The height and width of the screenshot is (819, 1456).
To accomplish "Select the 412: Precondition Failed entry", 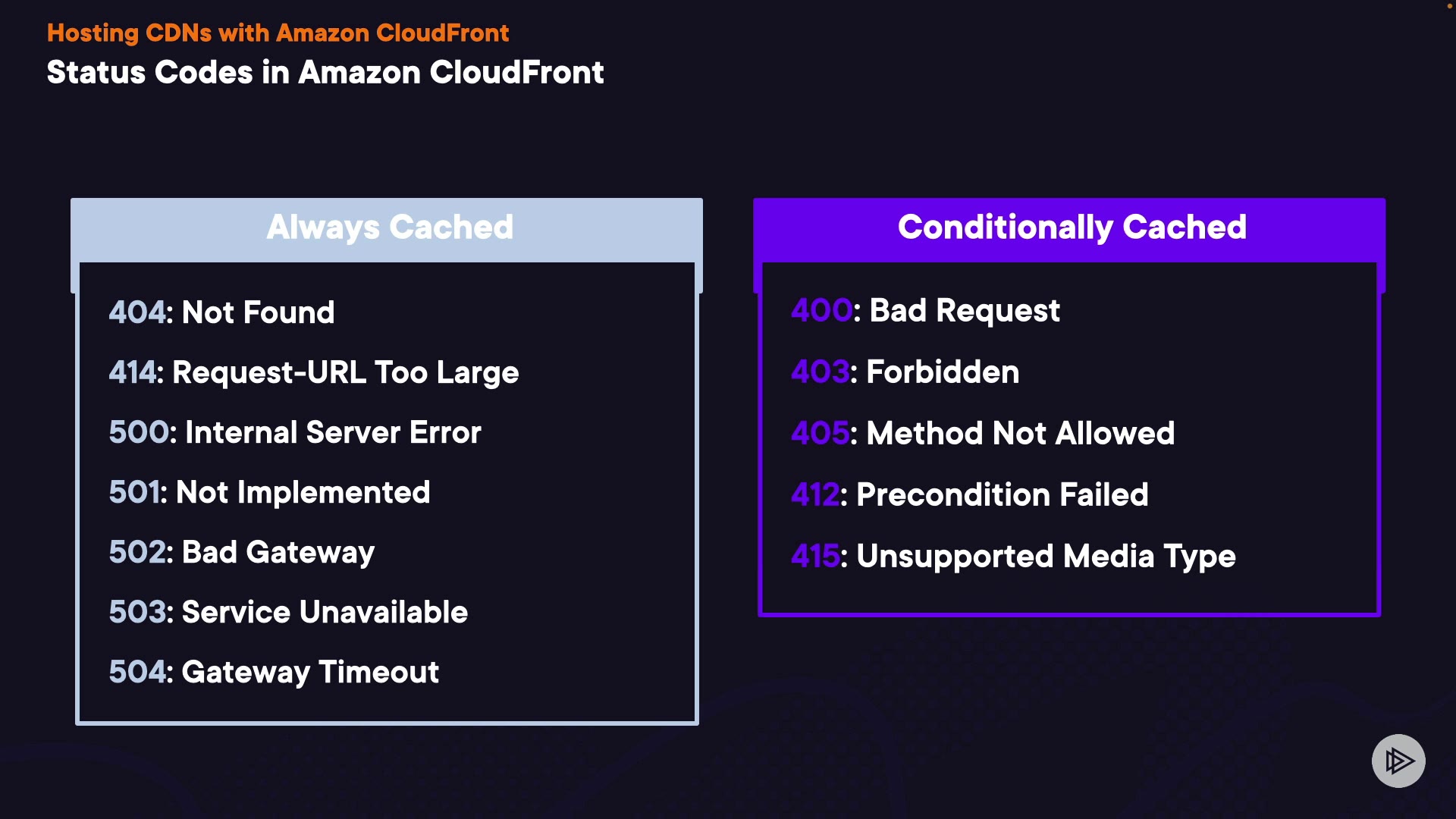I will (969, 495).
